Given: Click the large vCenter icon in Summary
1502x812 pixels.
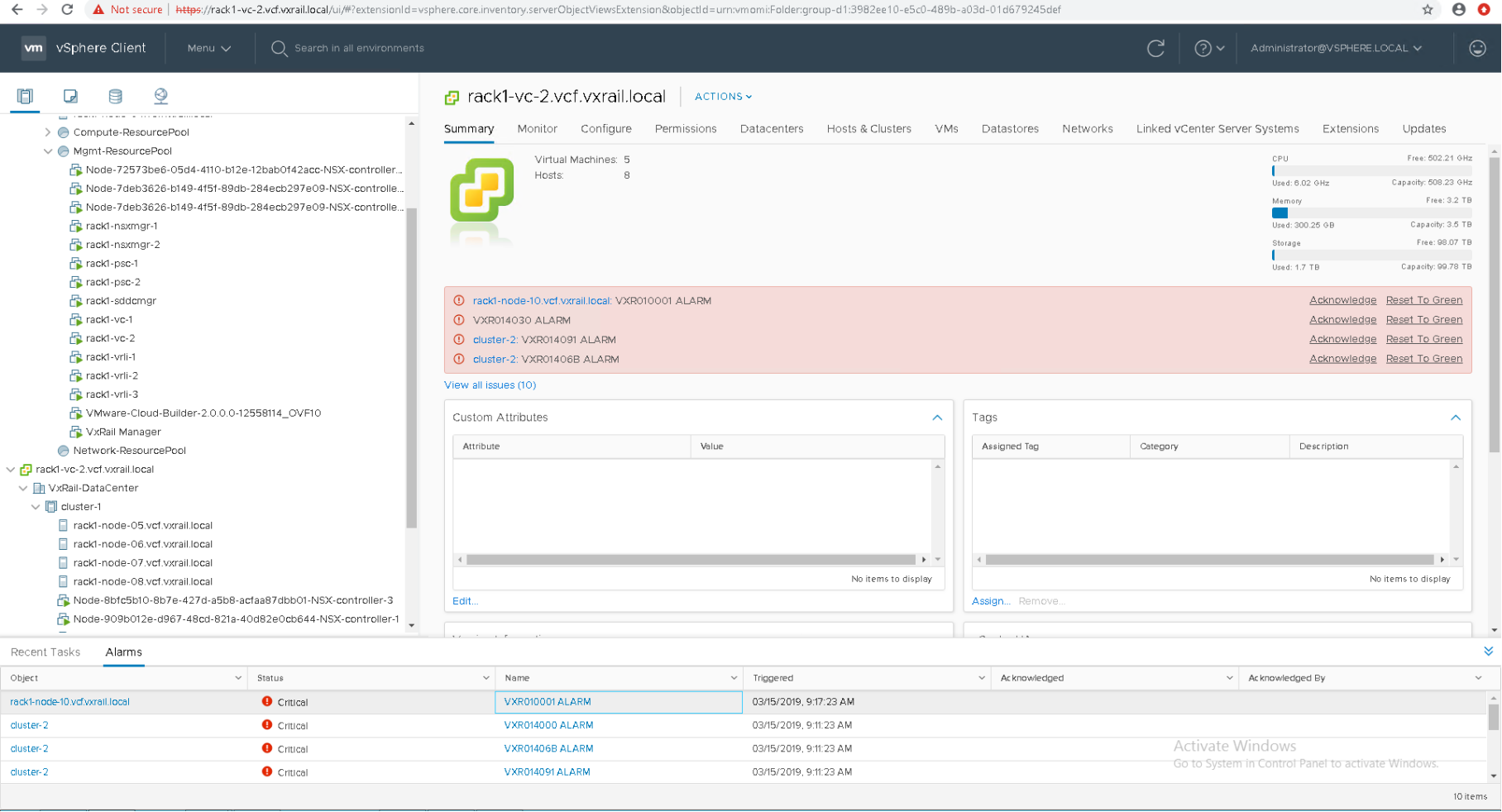Looking at the screenshot, I should 481,189.
